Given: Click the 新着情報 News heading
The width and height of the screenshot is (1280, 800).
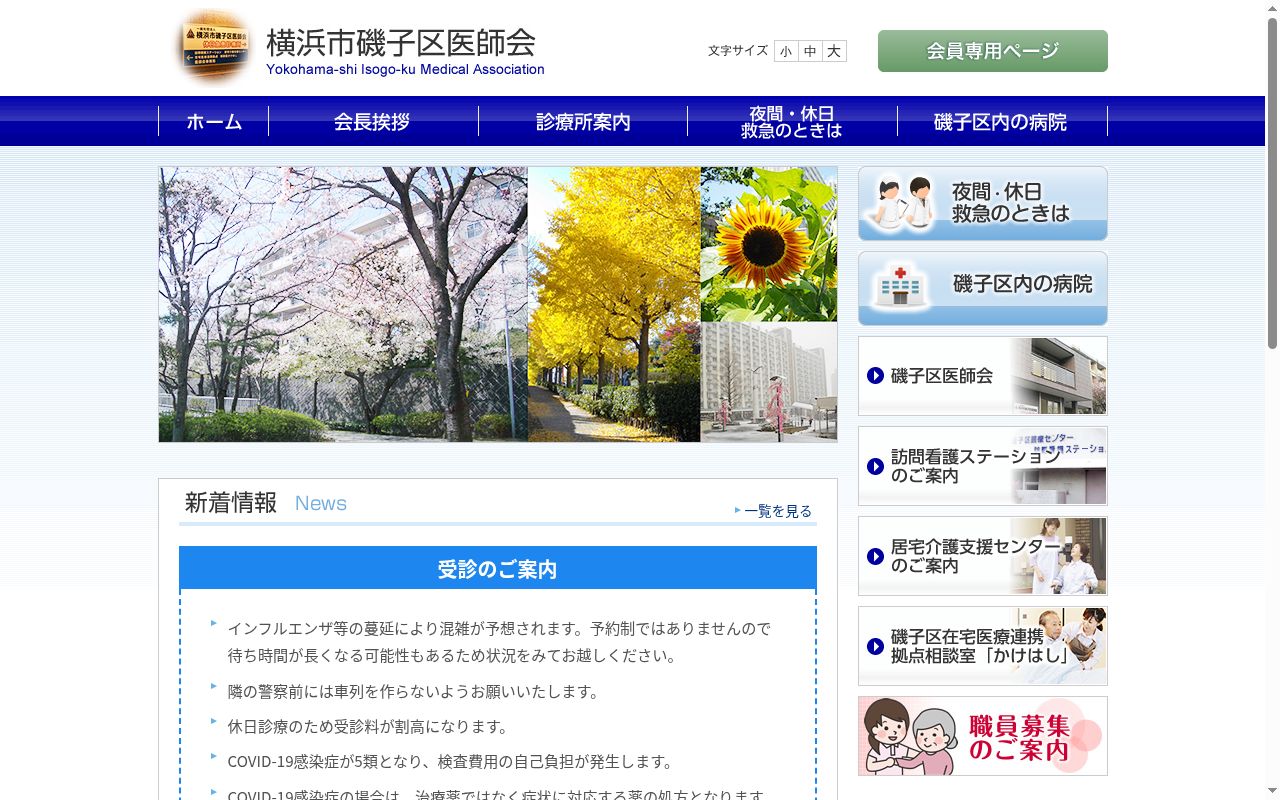Looking at the screenshot, I should [266, 503].
